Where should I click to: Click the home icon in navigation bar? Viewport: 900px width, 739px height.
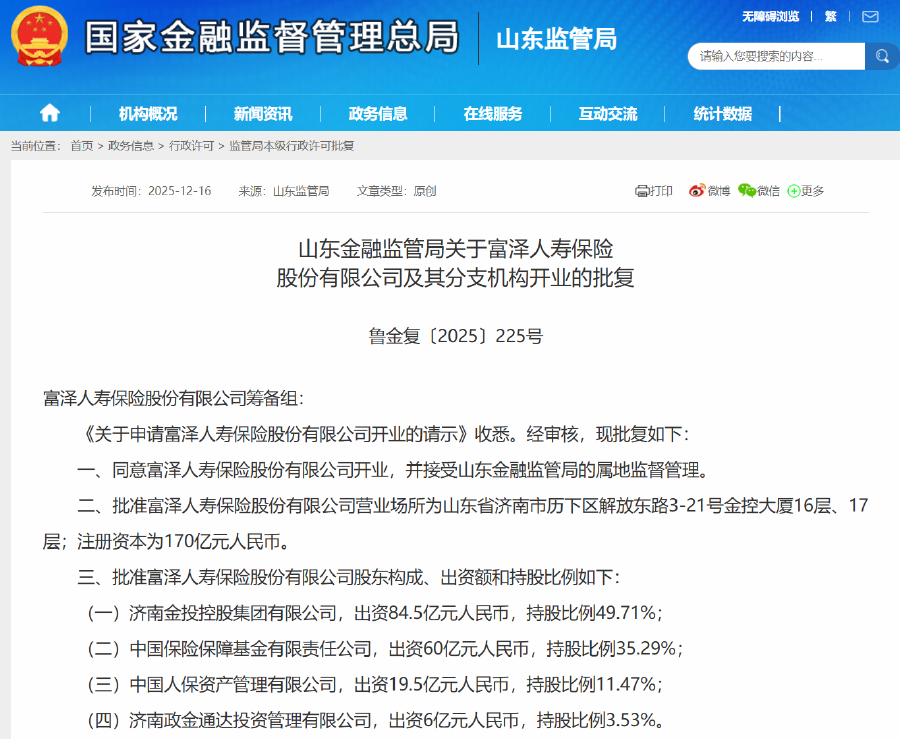(49, 113)
